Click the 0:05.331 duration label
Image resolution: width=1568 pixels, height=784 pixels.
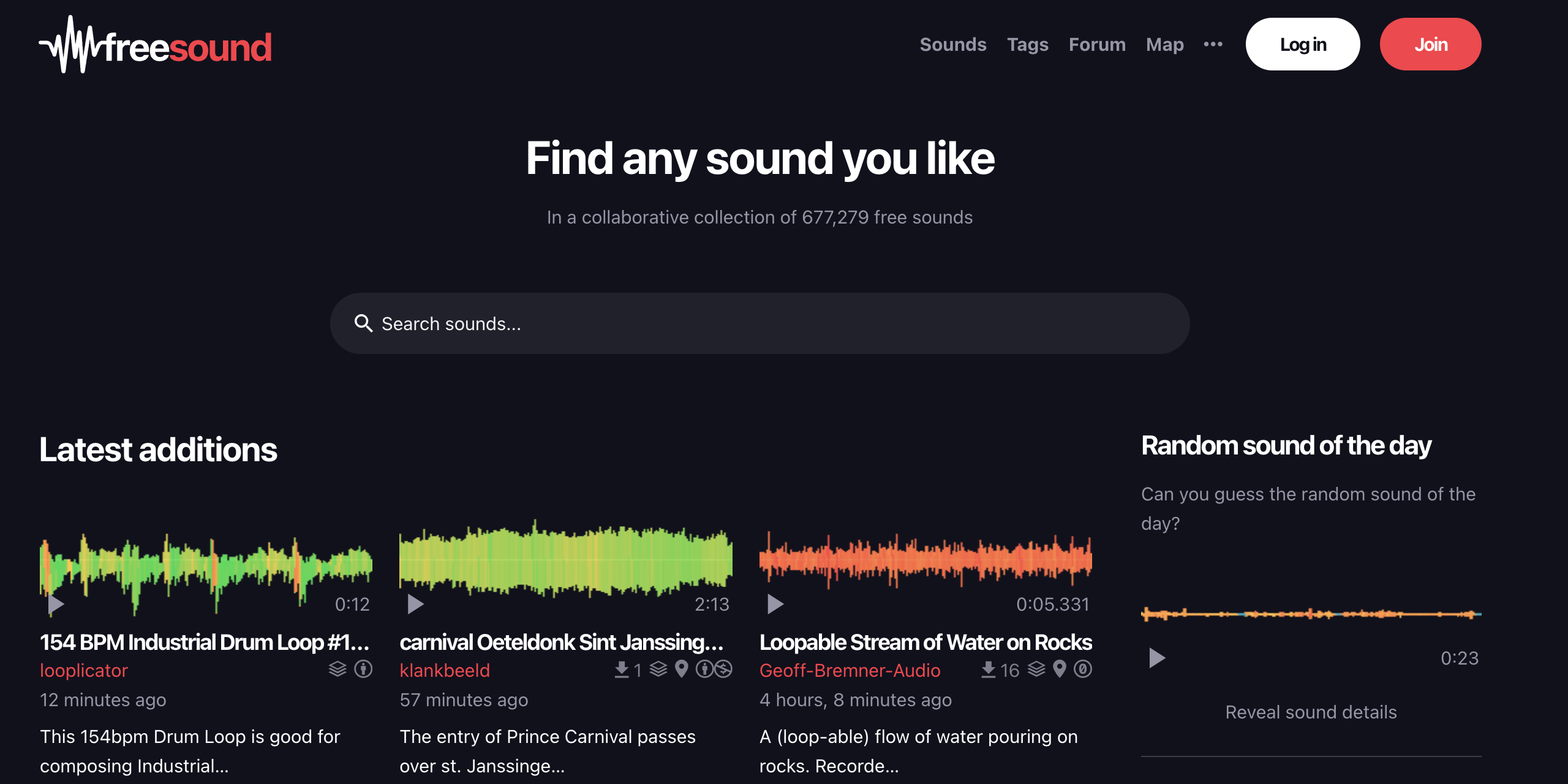click(1053, 604)
